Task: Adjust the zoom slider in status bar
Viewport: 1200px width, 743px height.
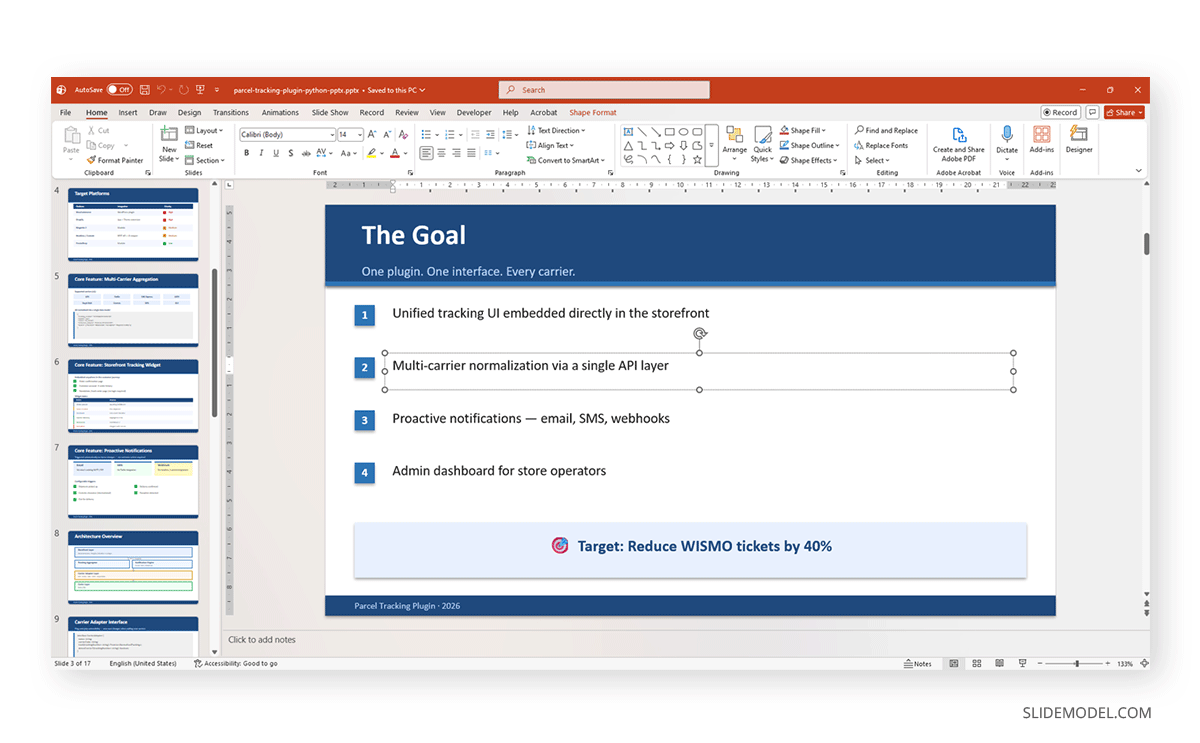Action: (x=1076, y=664)
